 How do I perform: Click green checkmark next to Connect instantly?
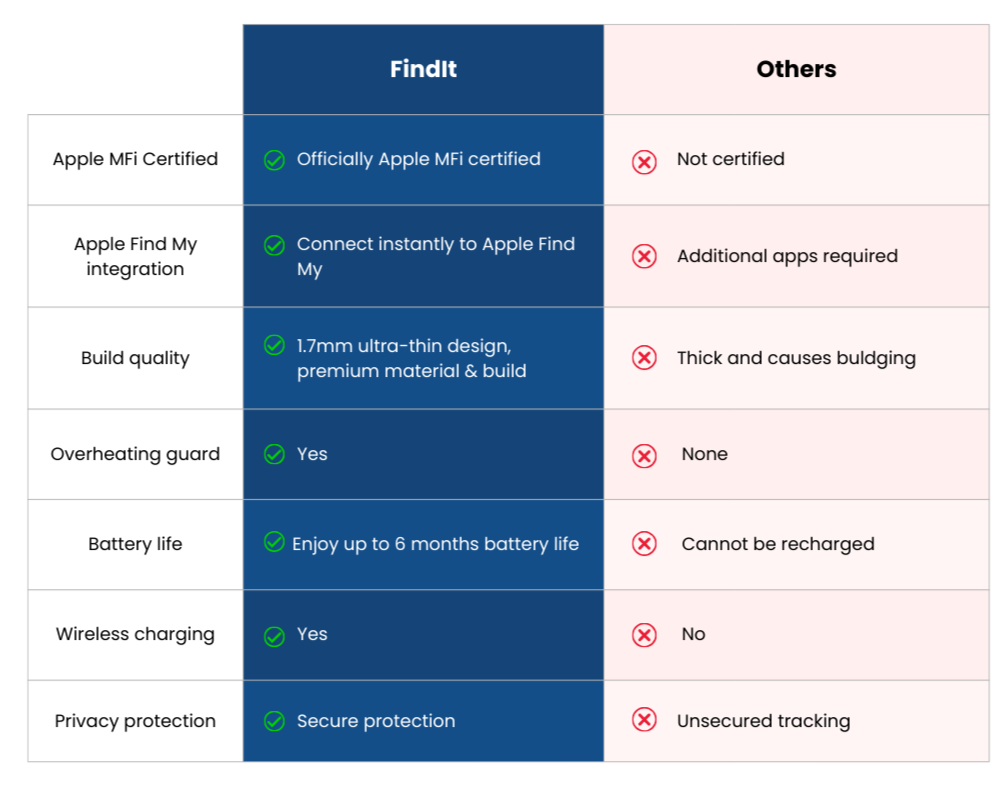point(274,245)
